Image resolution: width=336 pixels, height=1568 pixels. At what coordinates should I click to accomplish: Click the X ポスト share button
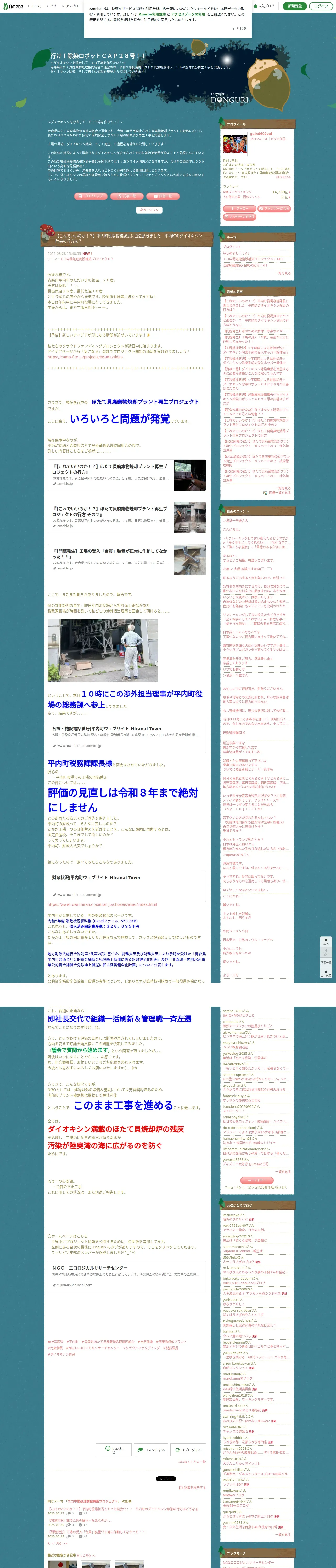point(166,1479)
